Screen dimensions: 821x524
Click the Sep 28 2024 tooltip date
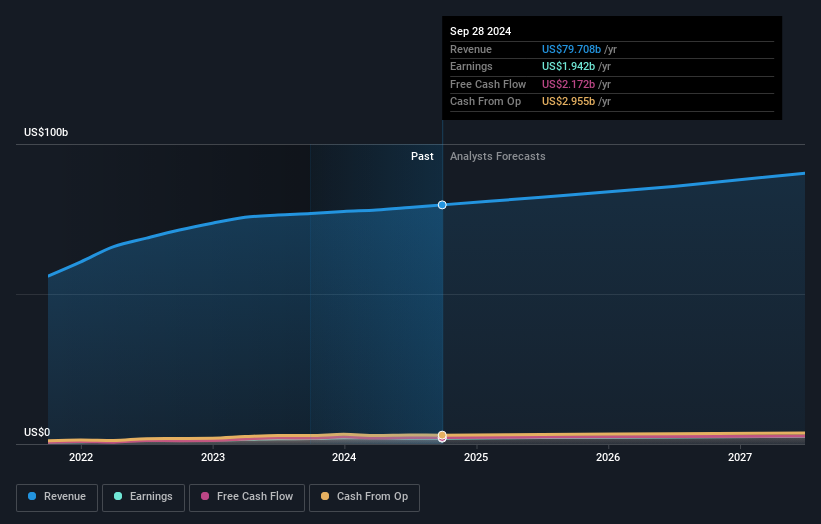coord(480,31)
